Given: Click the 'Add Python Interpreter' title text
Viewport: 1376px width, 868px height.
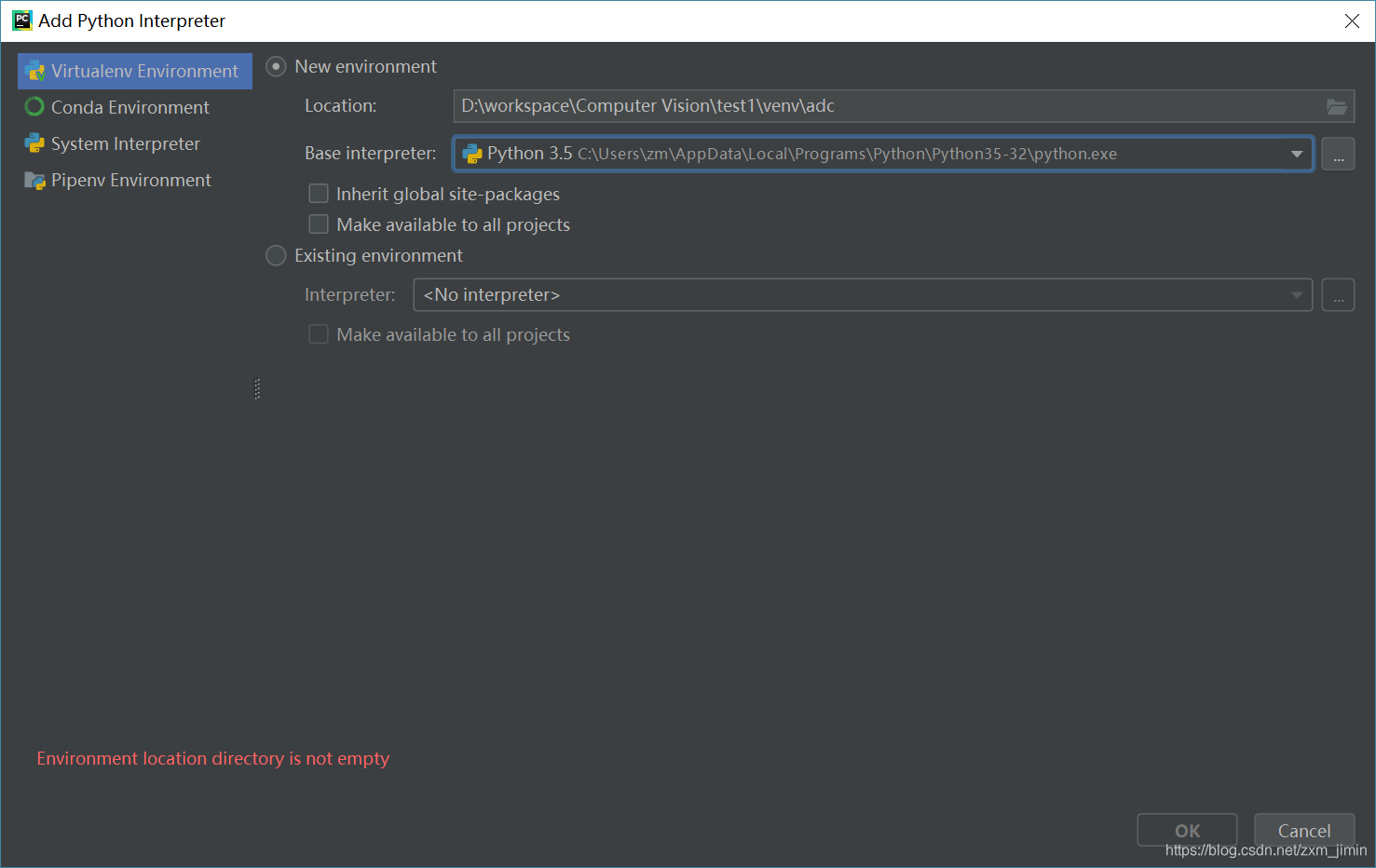Looking at the screenshot, I should pyautogui.click(x=131, y=20).
